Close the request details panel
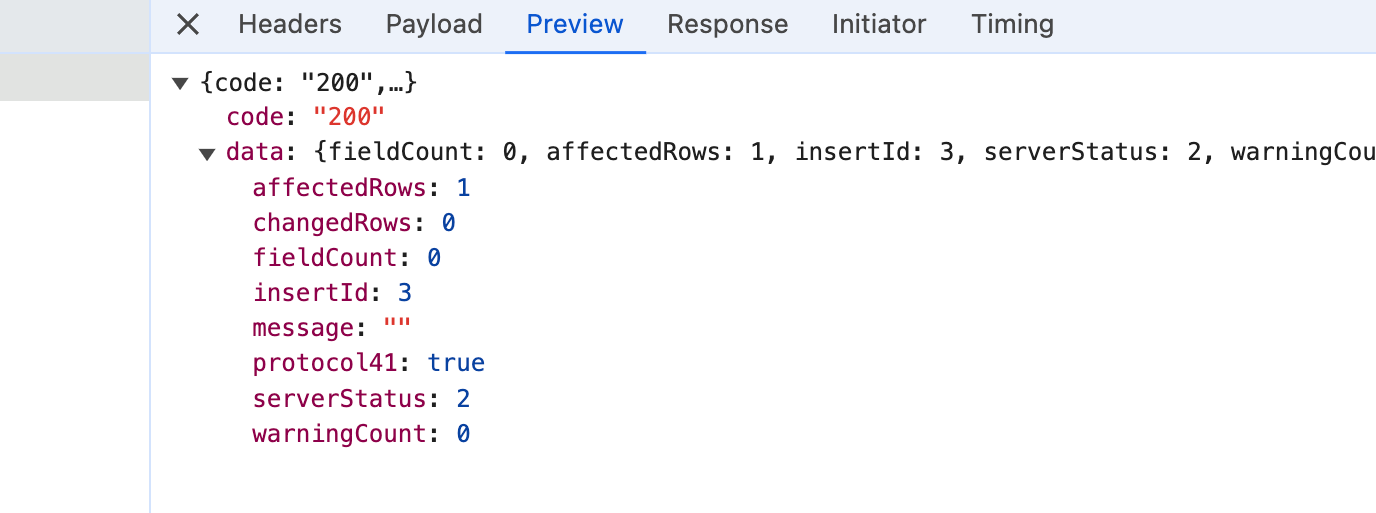Viewport: 1376px width, 513px height. [x=187, y=25]
